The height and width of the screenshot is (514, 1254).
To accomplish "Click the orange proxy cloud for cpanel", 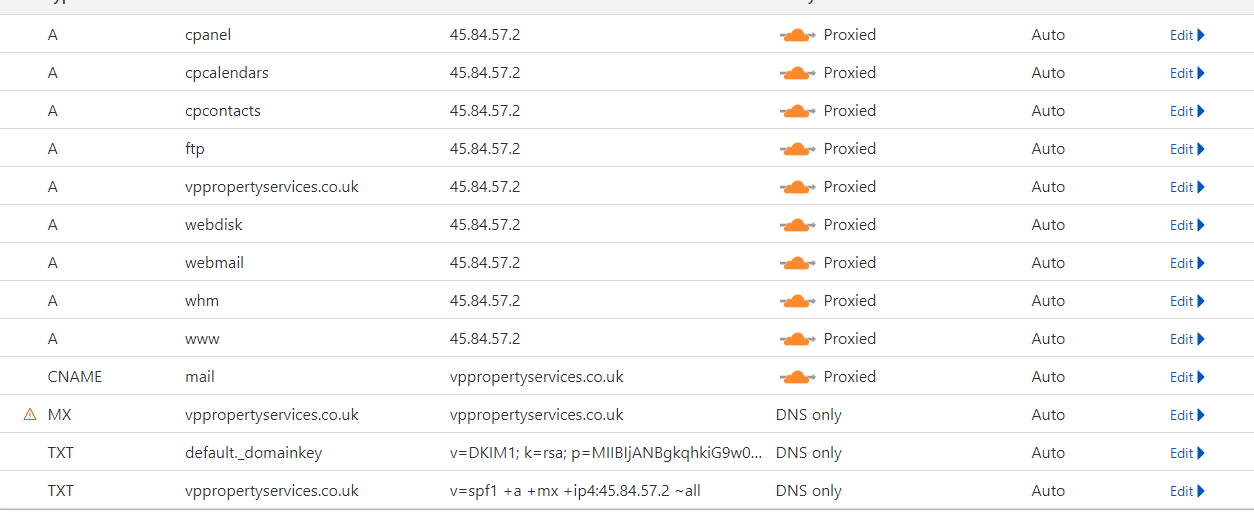I will pos(797,35).
